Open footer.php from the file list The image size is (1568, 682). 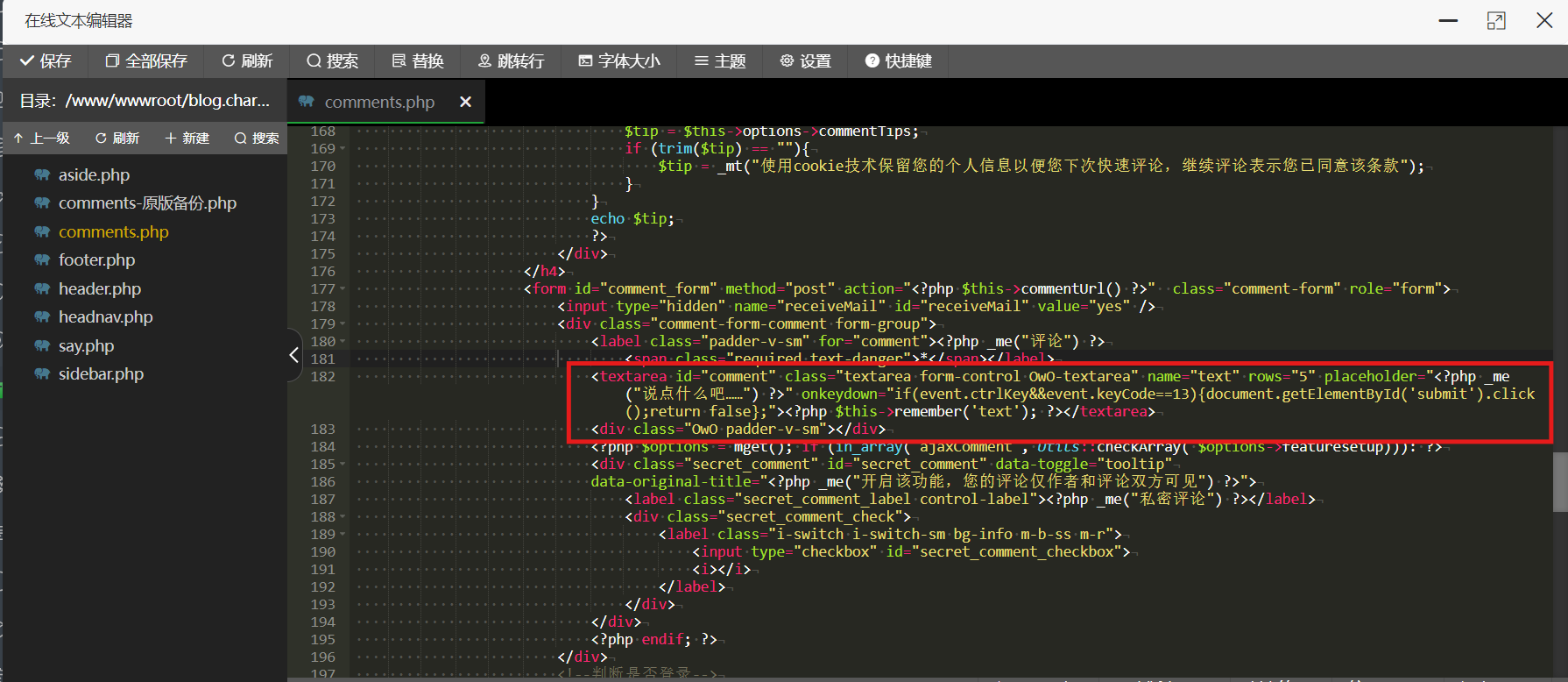click(96, 260)
